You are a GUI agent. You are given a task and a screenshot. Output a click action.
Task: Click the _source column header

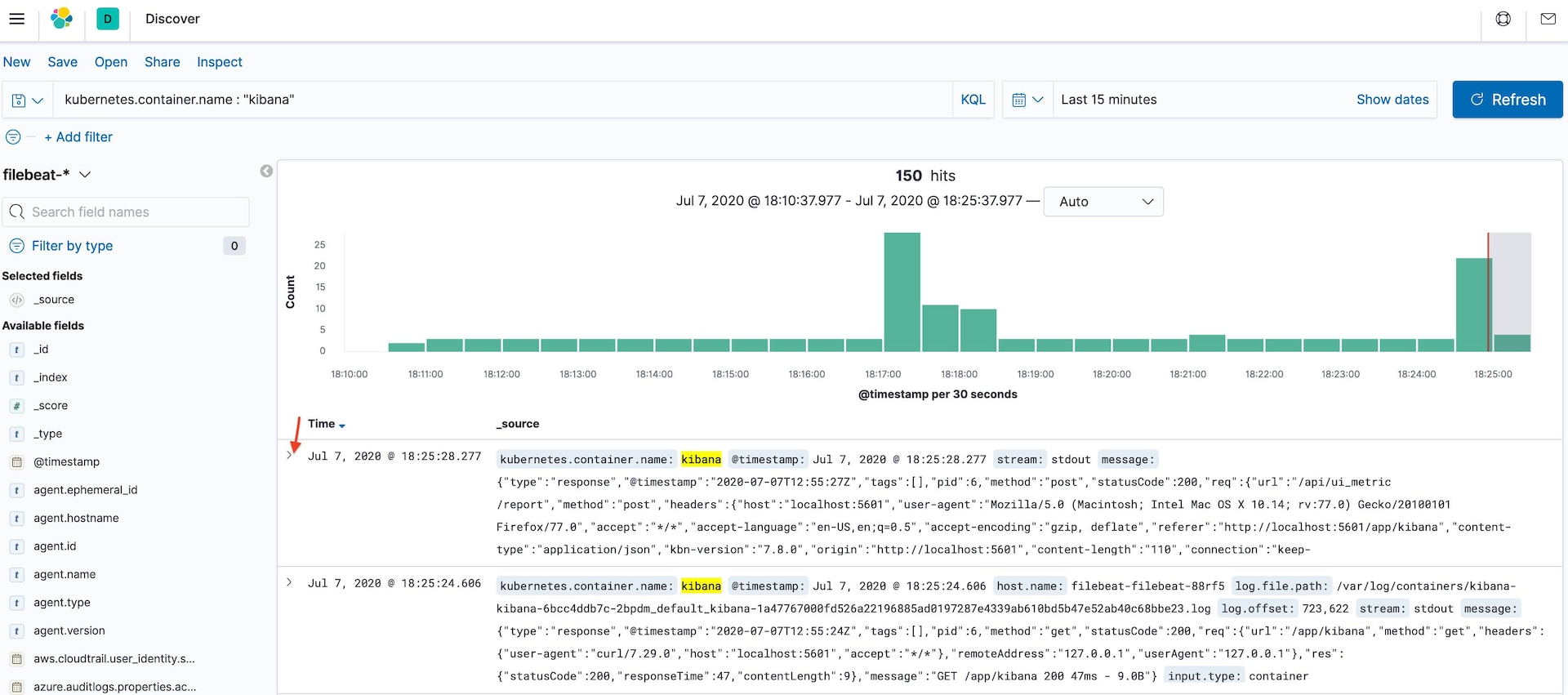coord(518,424)
